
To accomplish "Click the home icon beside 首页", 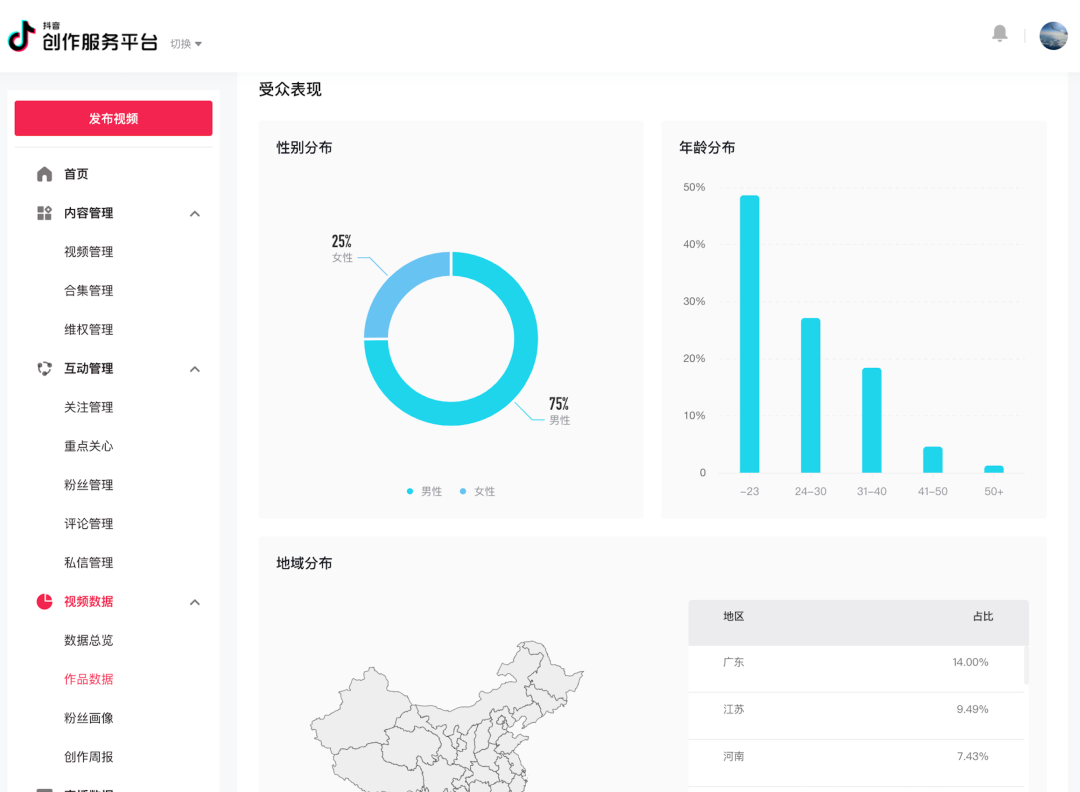I will click(44, 174).
